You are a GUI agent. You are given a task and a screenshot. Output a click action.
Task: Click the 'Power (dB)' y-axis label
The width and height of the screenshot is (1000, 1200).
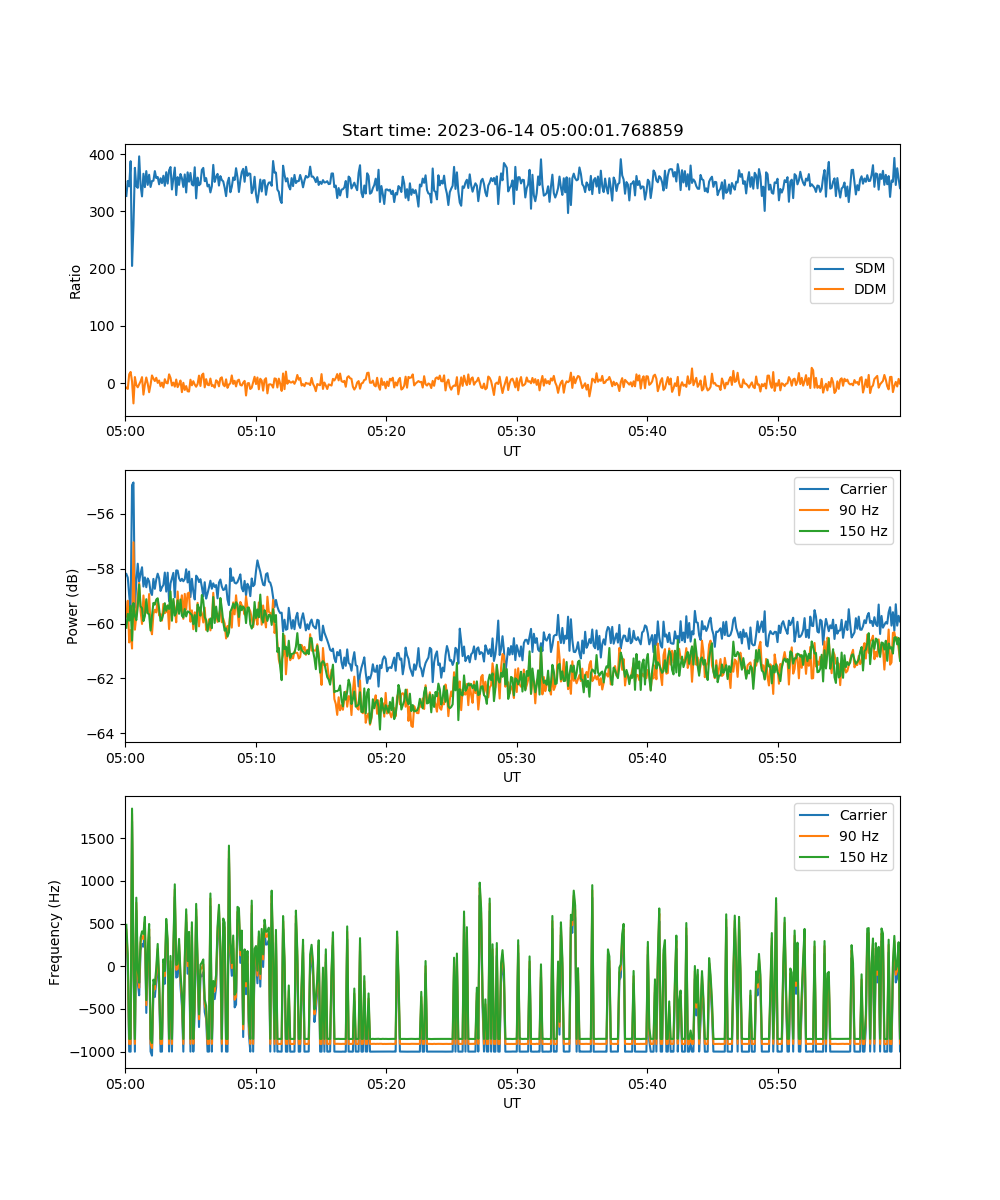73,606
